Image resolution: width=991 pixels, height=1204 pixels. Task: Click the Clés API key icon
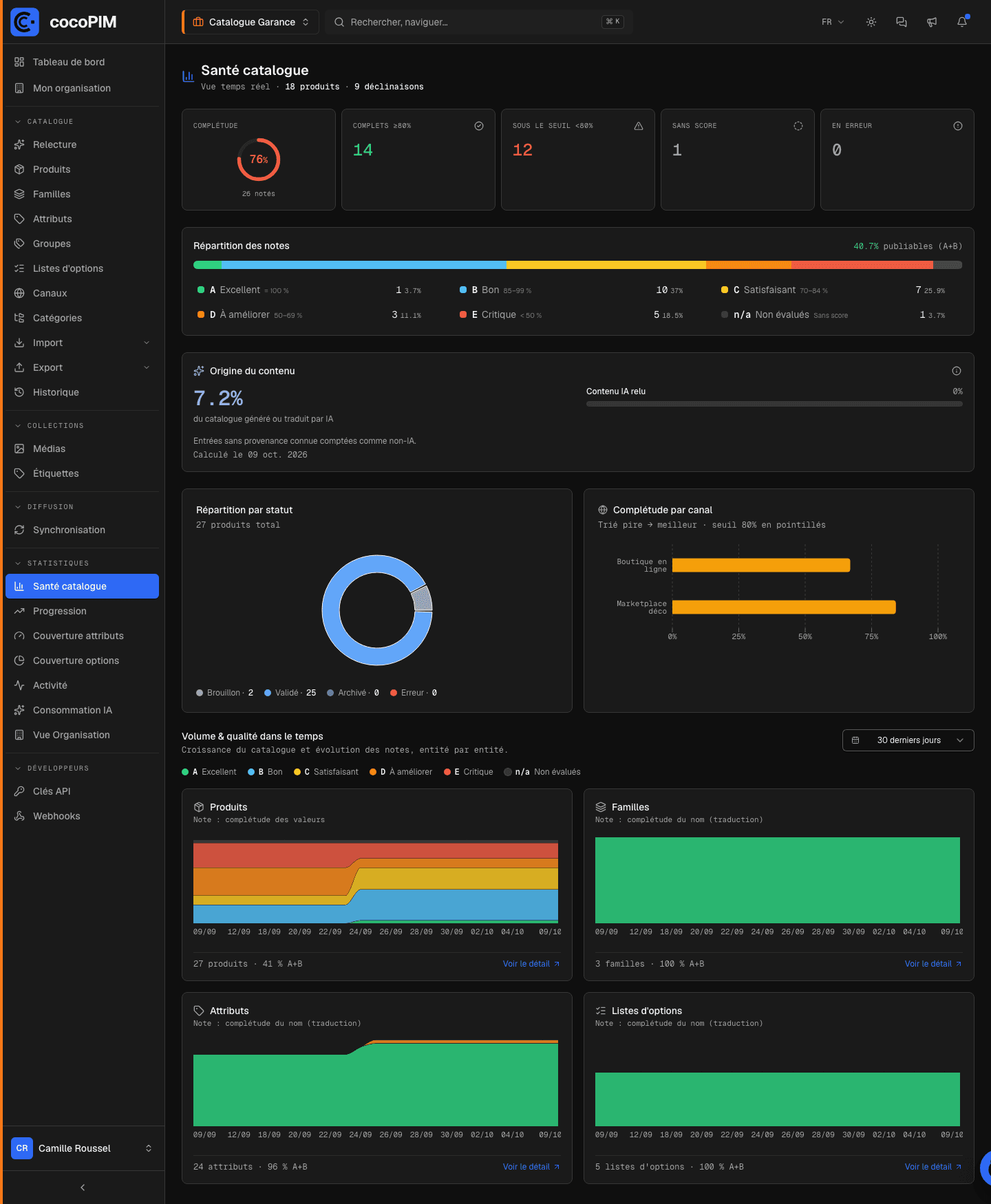tap(19, 791)
